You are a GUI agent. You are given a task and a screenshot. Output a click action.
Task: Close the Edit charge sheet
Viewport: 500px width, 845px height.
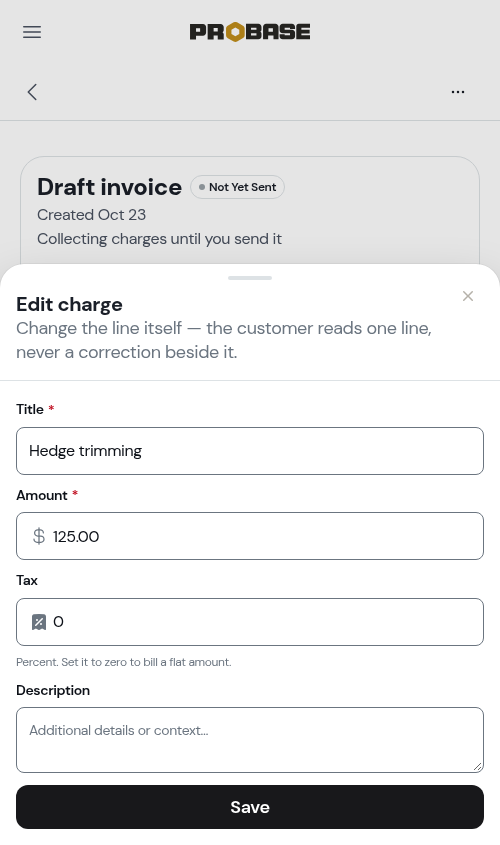pyautogui.click(x=468, y=296)
